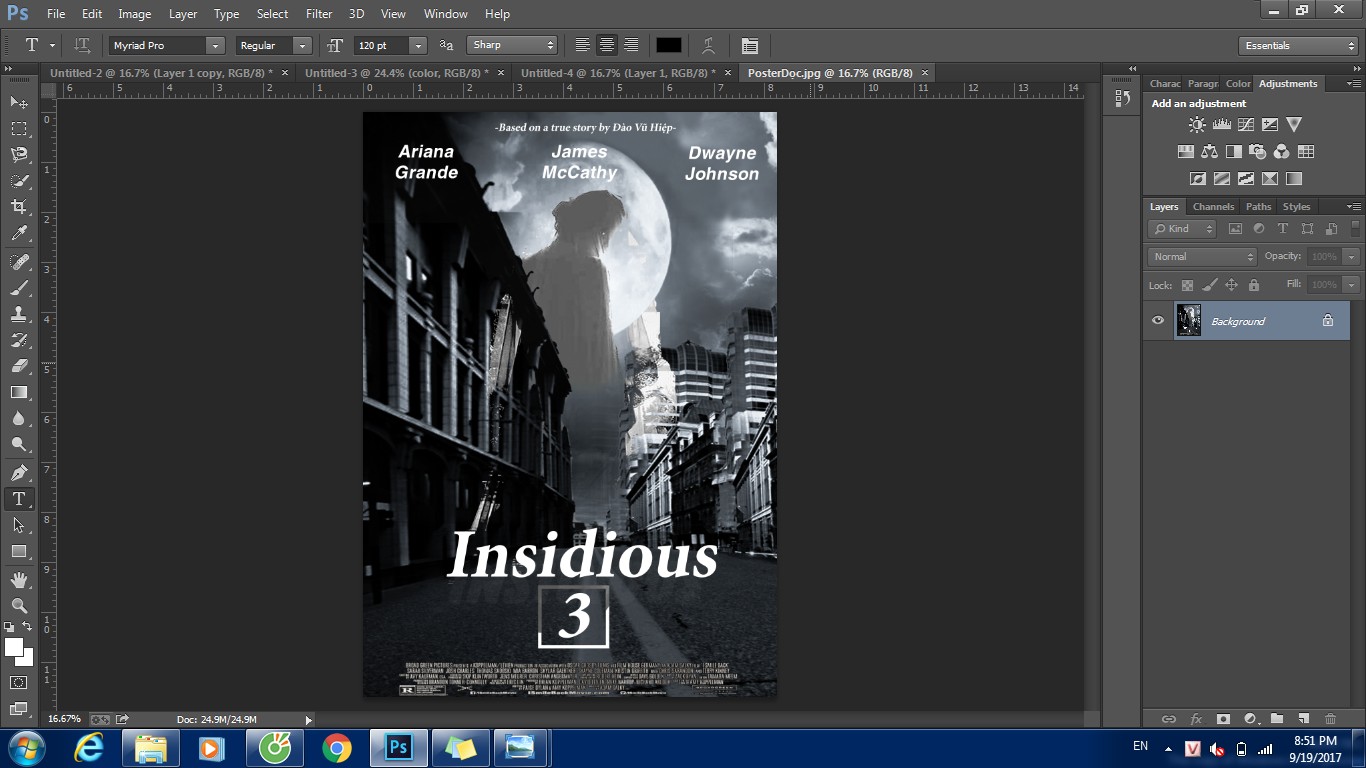Image resolution: width=1366 pixels, height=768 pixels.
Task: Select the Hand tool
Action: pos(19,579)
